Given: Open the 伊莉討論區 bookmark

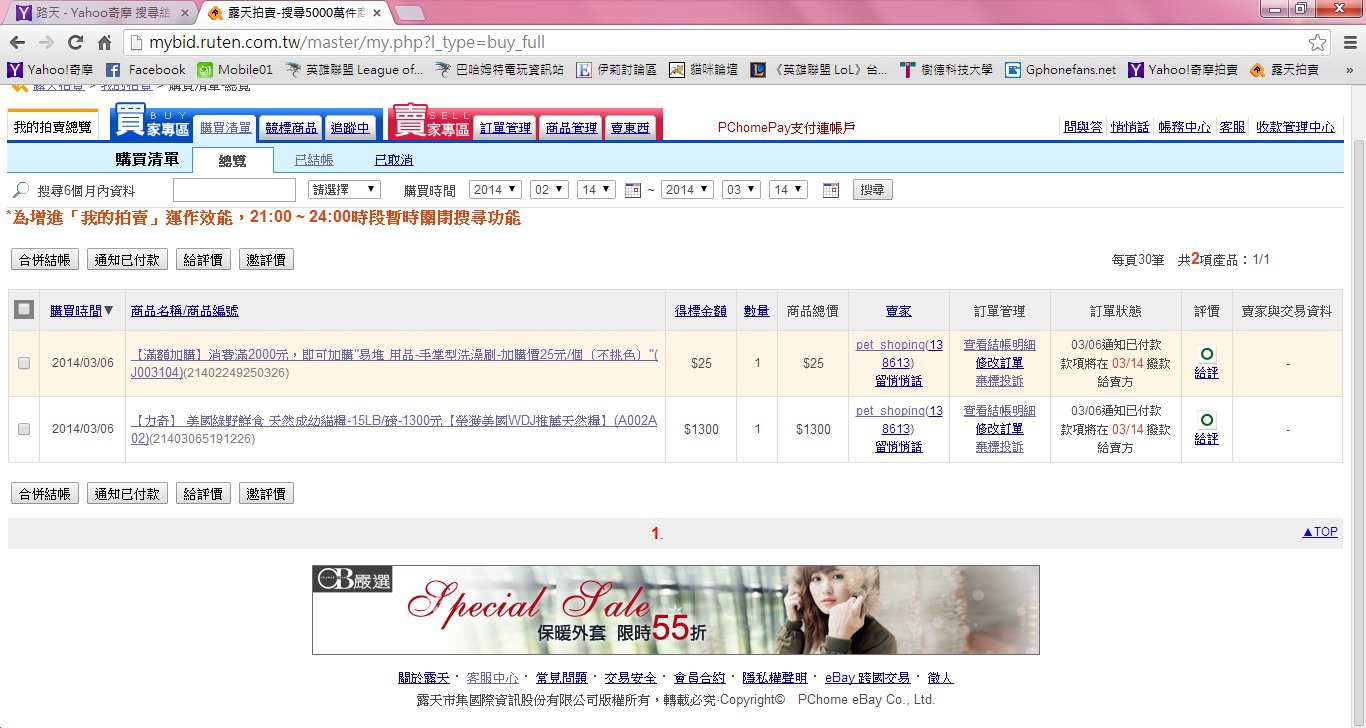Looking at the screenshot, I should click(616, 70).
